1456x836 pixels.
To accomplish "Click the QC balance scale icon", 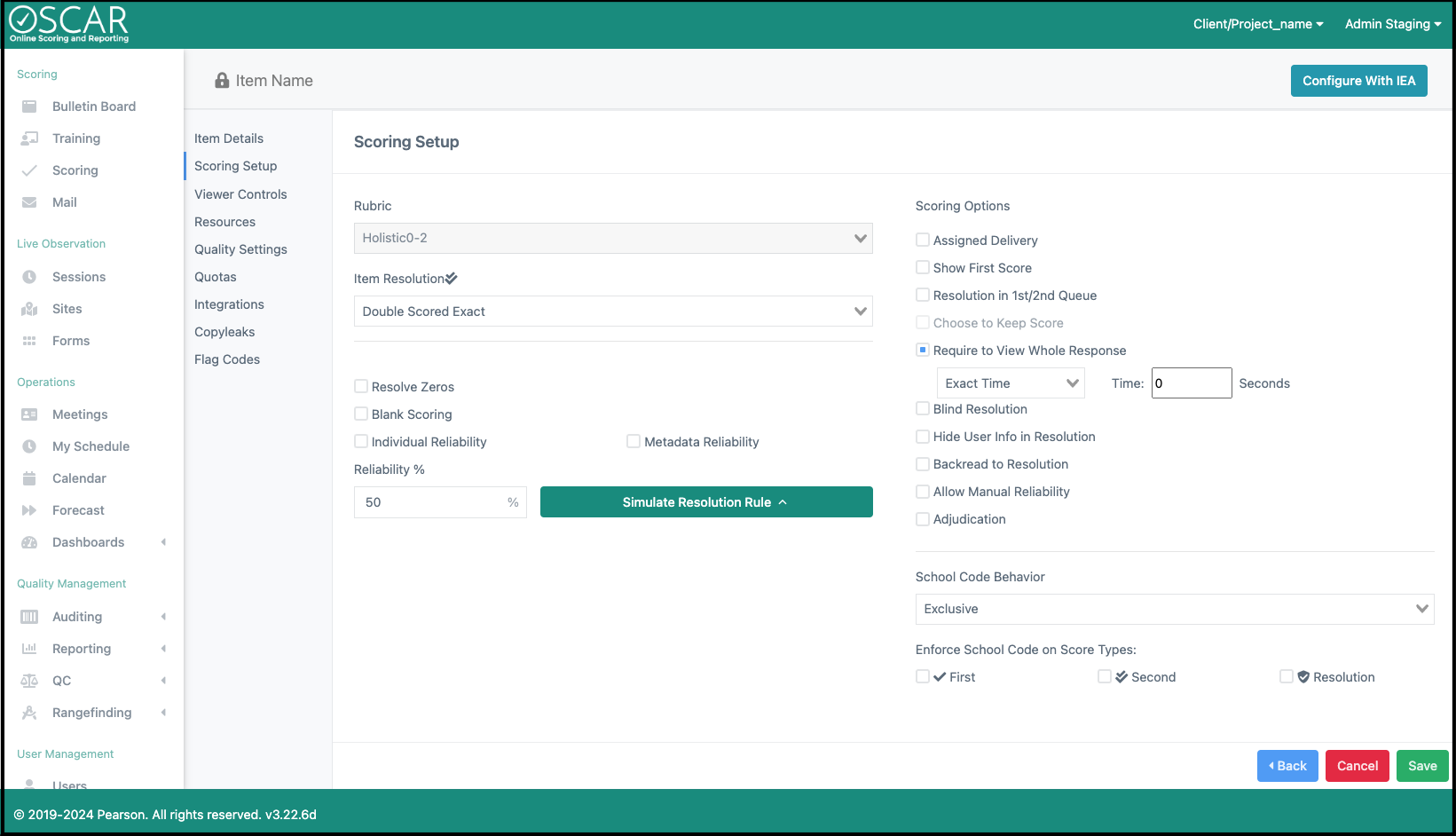I will click(29, 681).
